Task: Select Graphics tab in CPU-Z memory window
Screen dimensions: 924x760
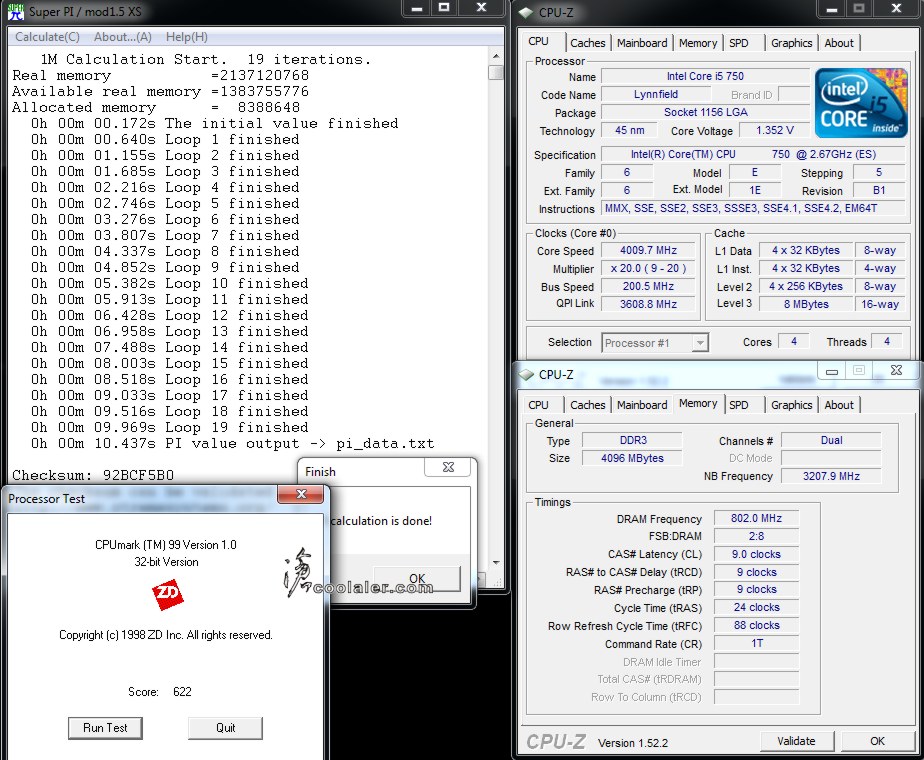Action: click(791, 405)
